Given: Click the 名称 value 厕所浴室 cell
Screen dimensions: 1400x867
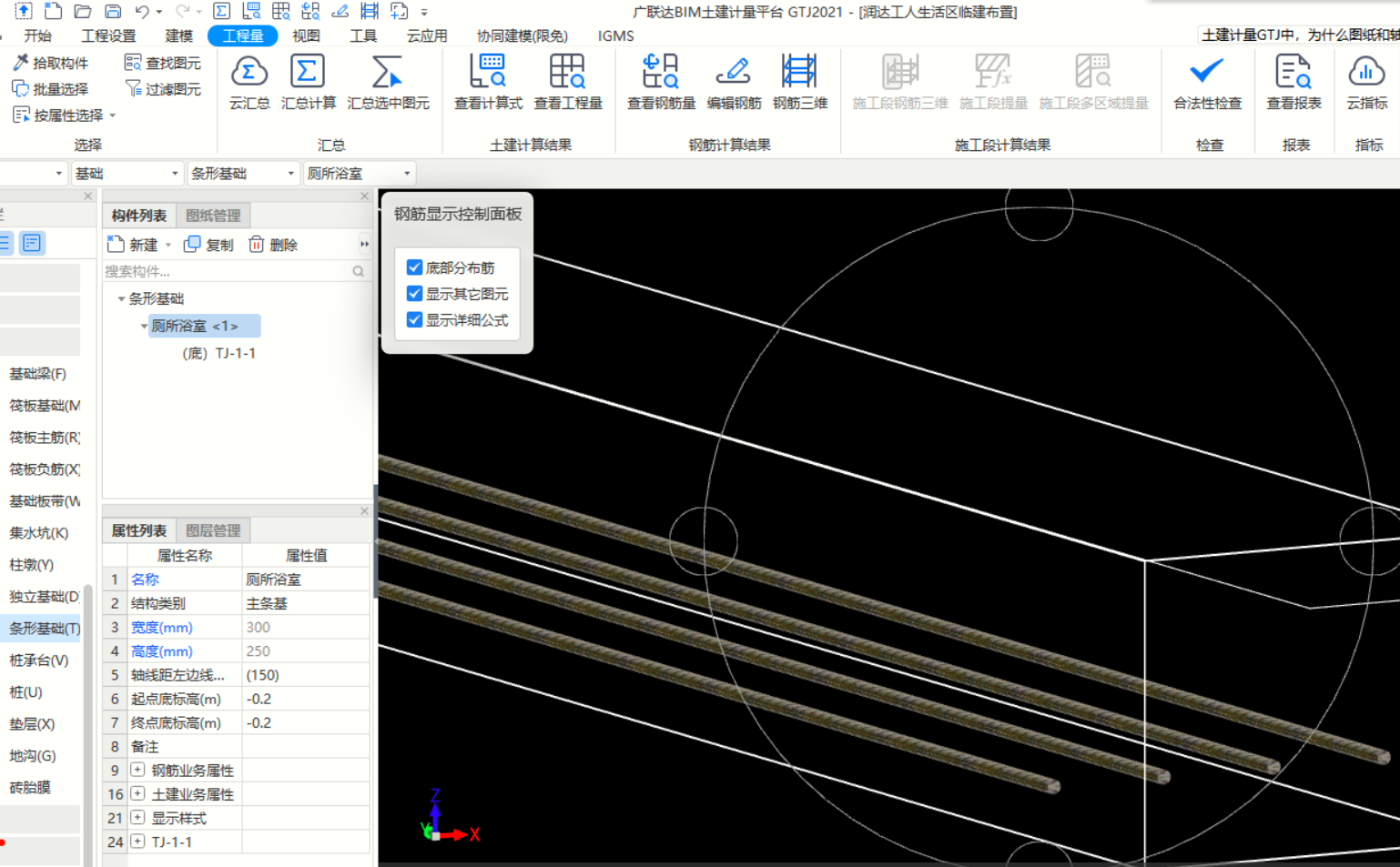Looking at the screenshot, I should coord(306,580).
